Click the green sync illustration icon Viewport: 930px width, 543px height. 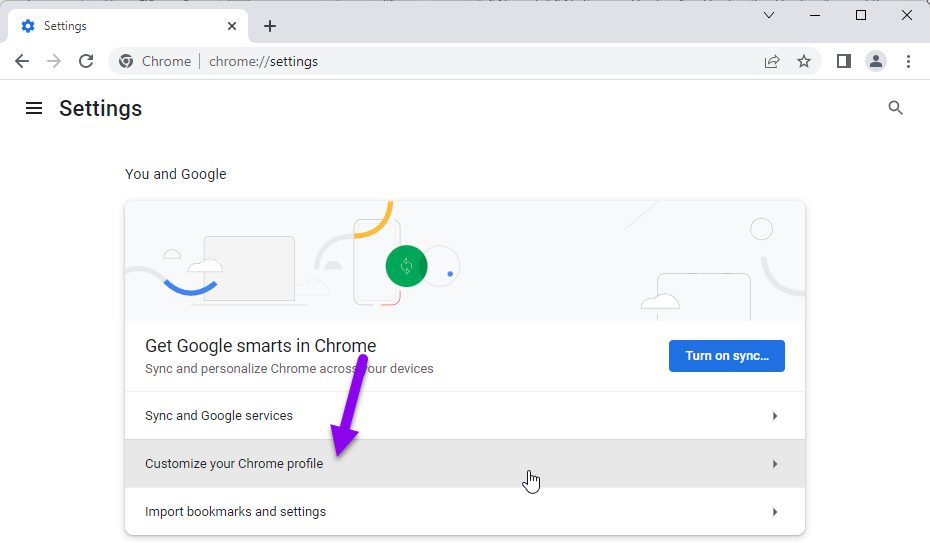[406, 266]
